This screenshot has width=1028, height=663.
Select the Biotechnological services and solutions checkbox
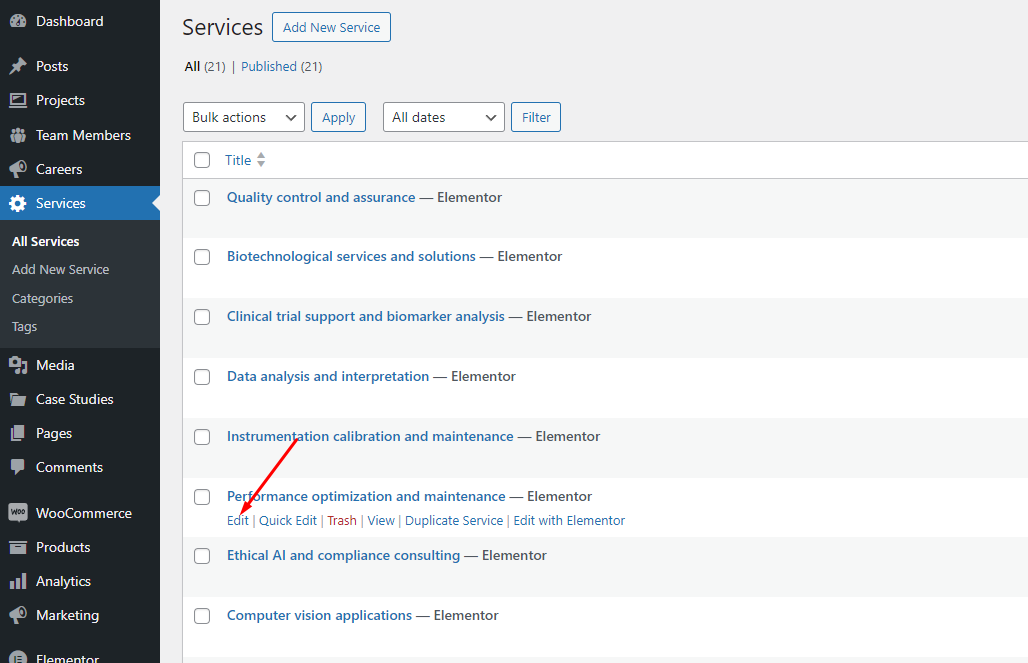tap(202, 257)
